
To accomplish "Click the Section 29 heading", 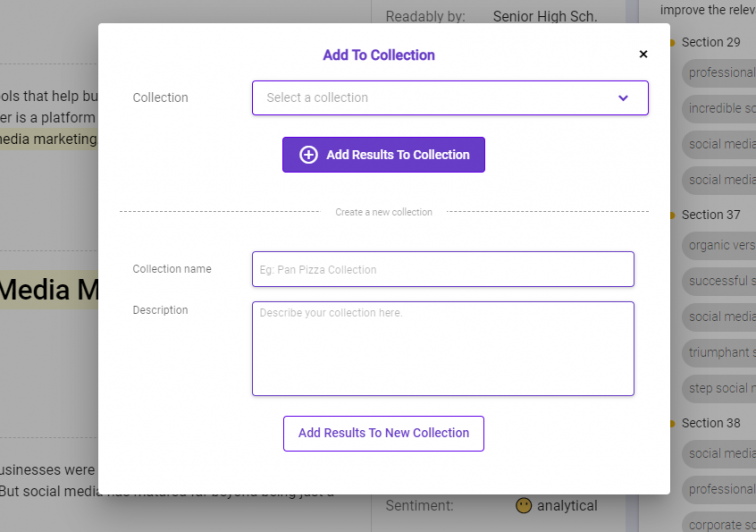I will click(710, 42).
